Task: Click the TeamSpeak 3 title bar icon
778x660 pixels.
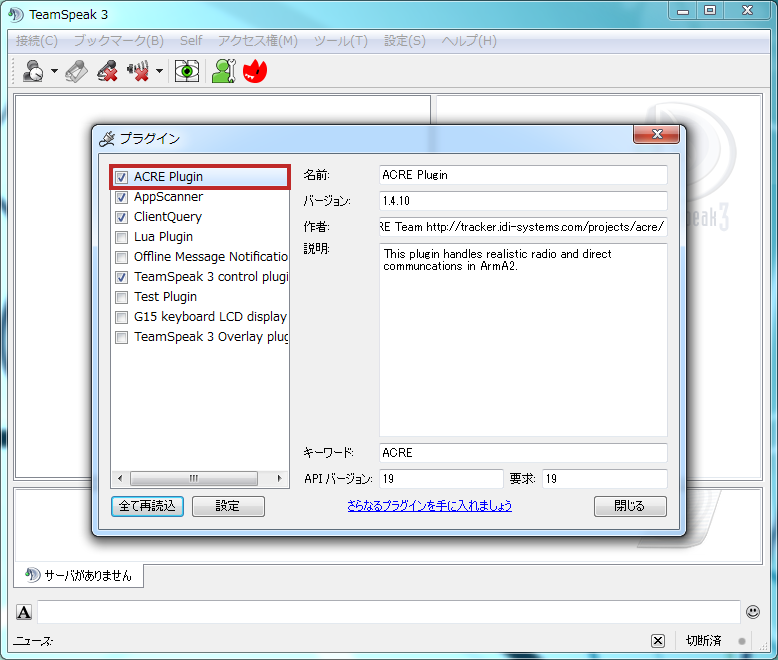Action: [16, 14]
